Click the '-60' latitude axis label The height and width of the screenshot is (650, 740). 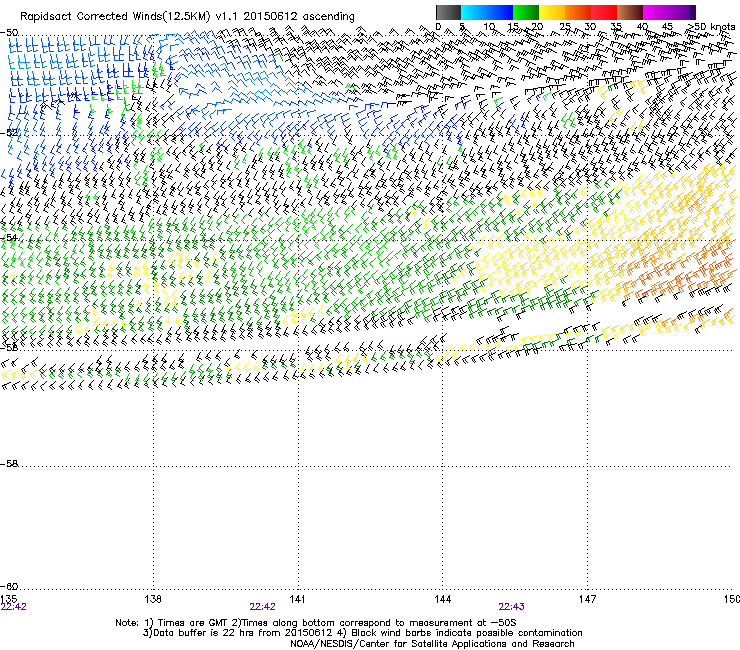[x=9, y=586]
